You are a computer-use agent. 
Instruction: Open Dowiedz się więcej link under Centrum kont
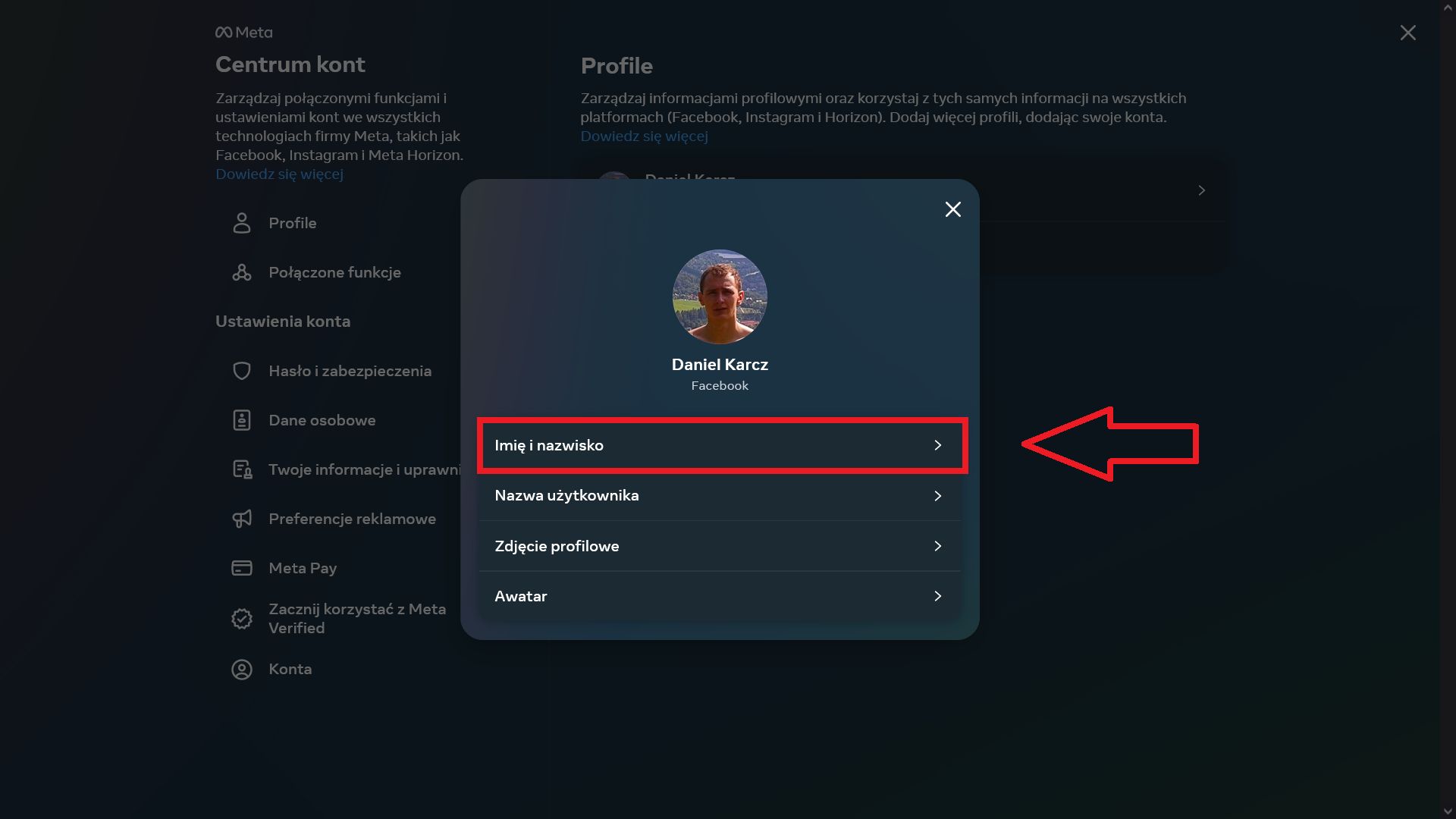pyautogui.click(x=279, y=174)
